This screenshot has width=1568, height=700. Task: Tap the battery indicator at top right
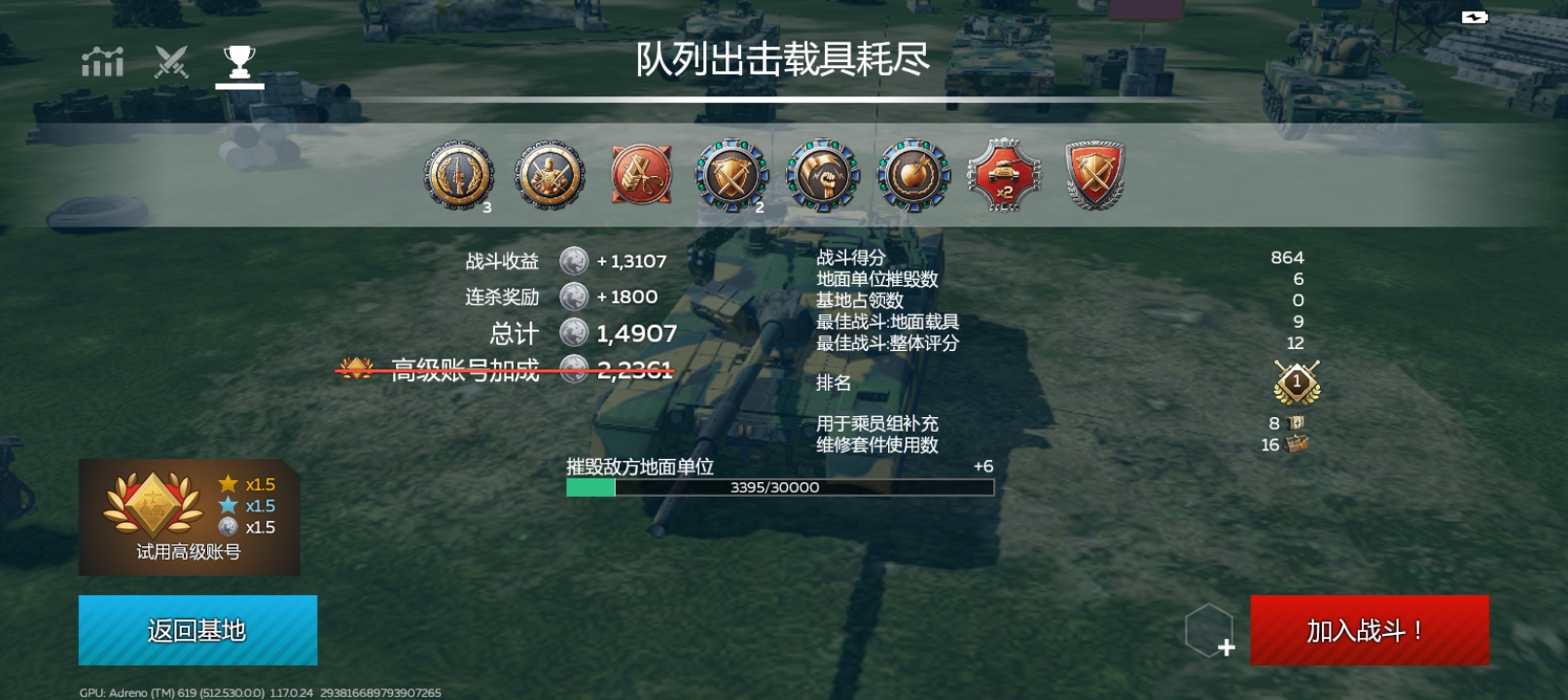coord(1475,17)
